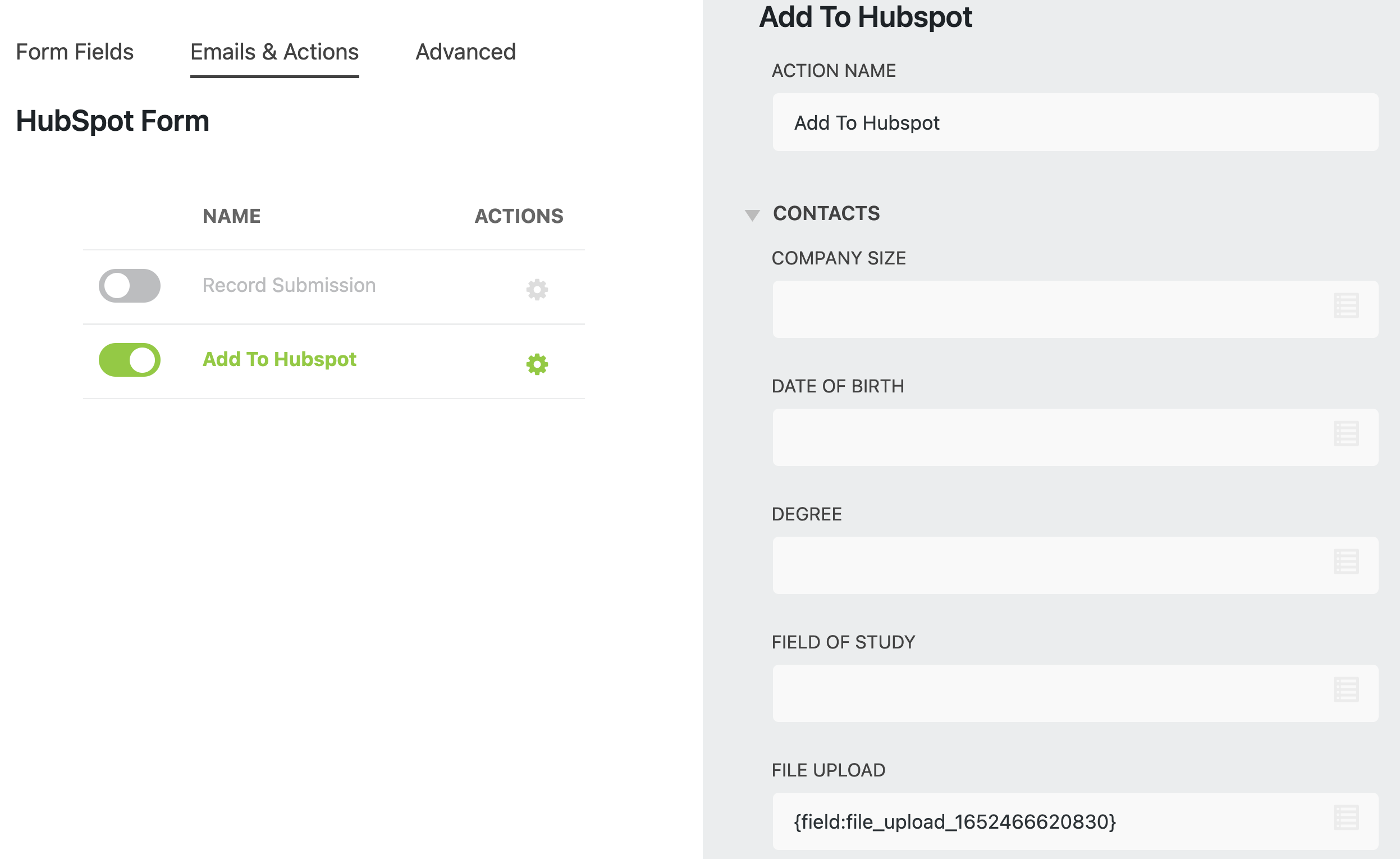
Task: Enable the Record Submission action
Action: coord(130,286)
